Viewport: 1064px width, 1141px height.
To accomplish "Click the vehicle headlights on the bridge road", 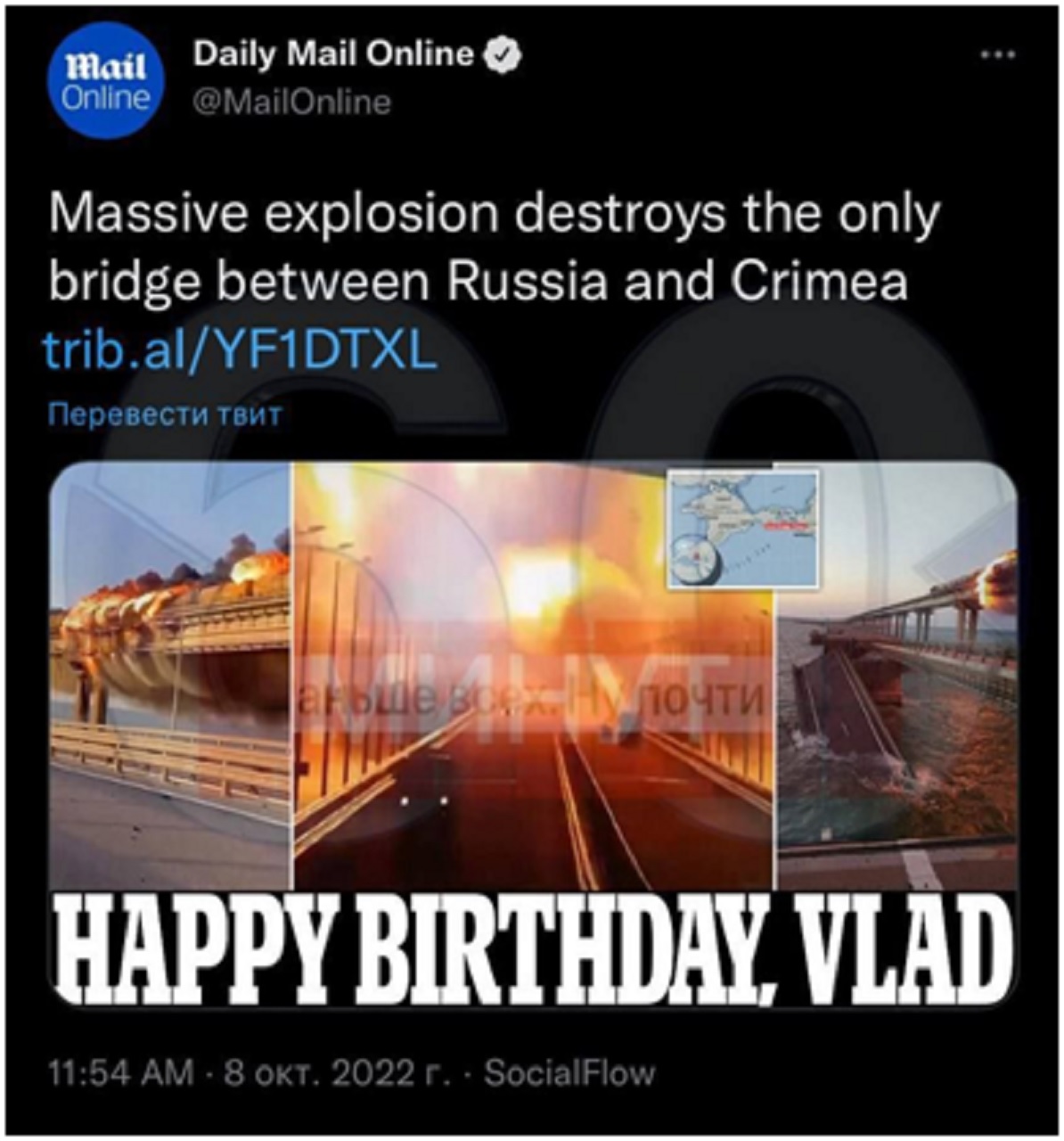I will [426, 800].
